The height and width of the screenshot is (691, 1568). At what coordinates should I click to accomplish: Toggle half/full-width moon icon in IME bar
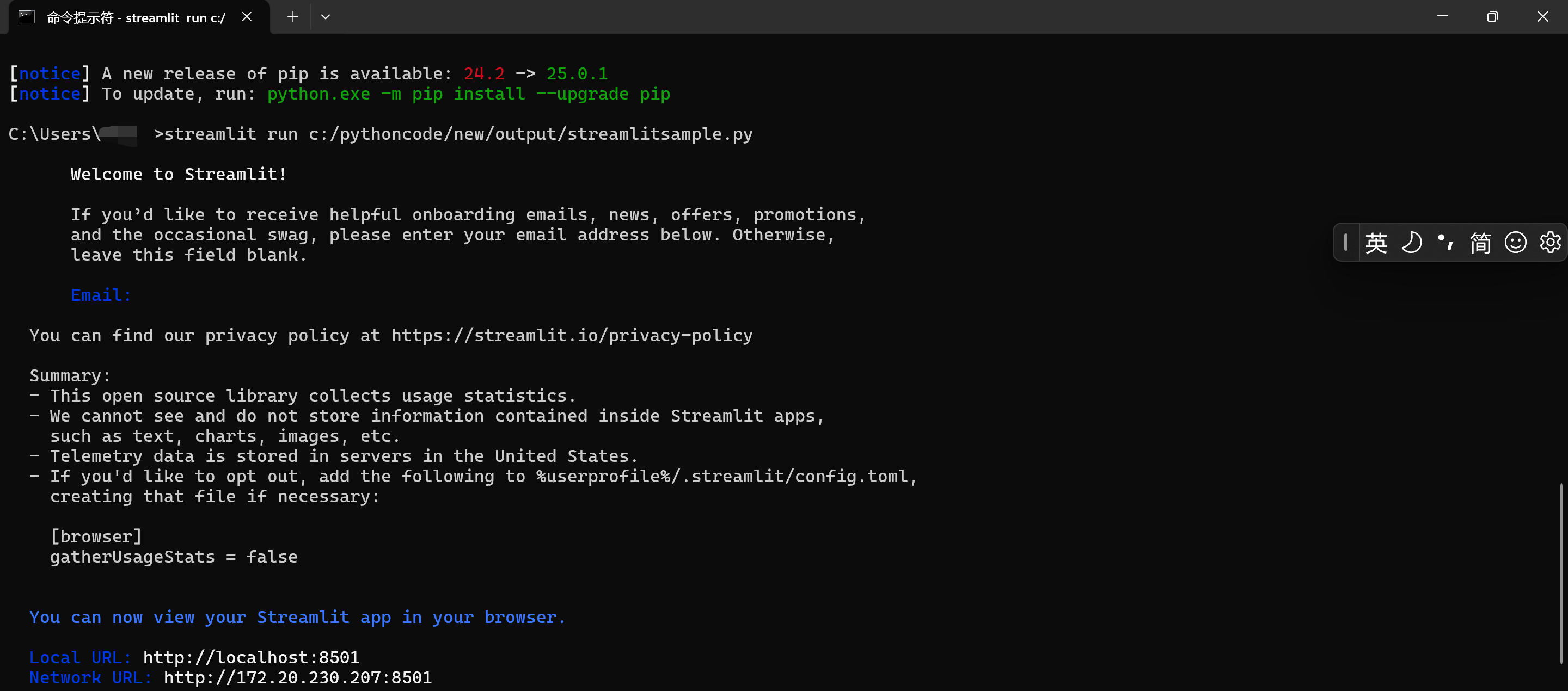[1412, 243]
